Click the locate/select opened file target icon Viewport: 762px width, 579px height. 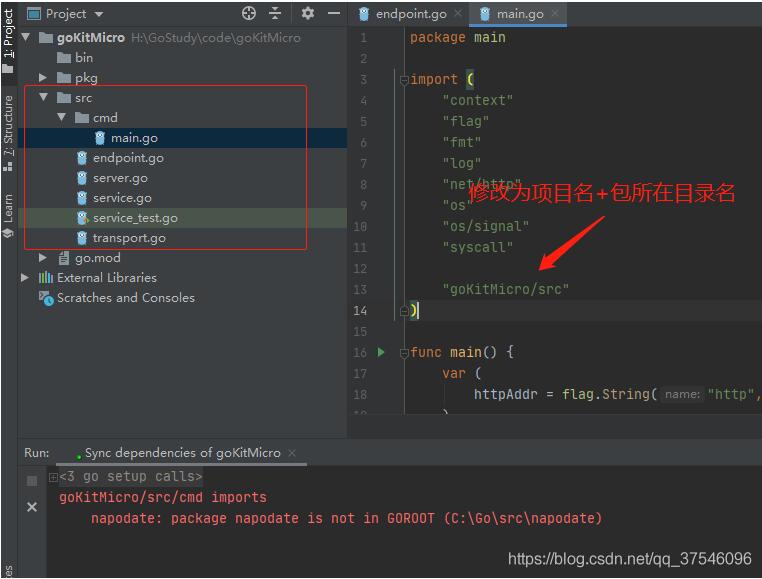pos(249,13)
